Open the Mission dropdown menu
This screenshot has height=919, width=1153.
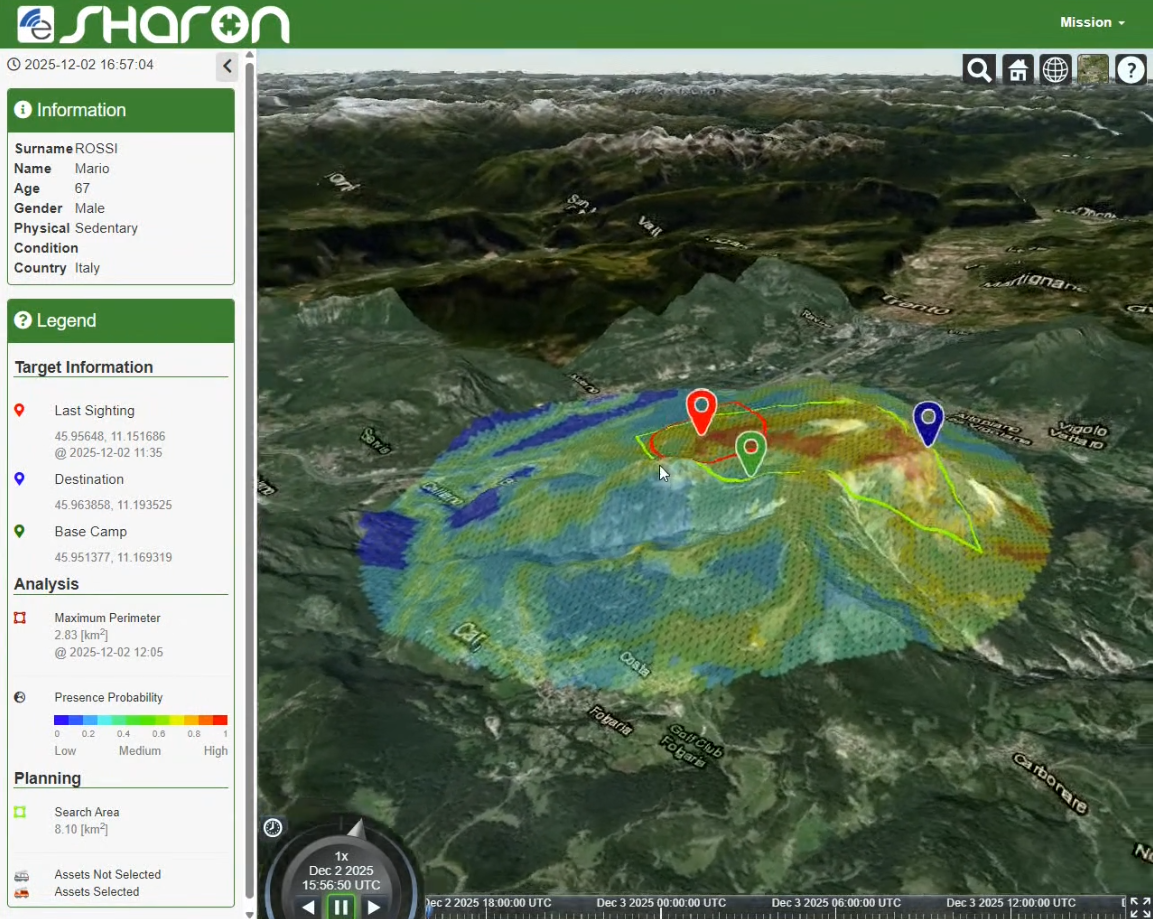pyautogui.click(x=1092, y=22)
